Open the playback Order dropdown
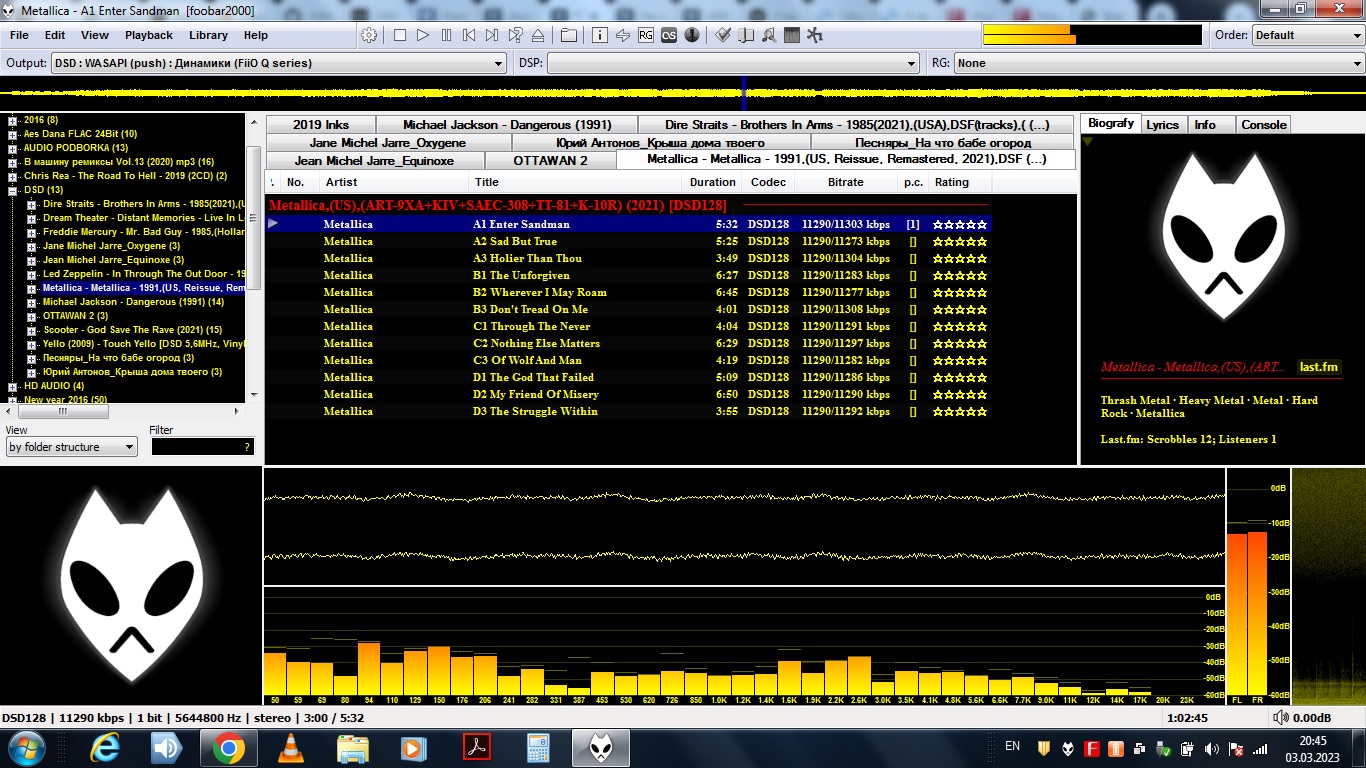The width and height of the screenshot is (1366, 768). click(x=1308, y=35)
